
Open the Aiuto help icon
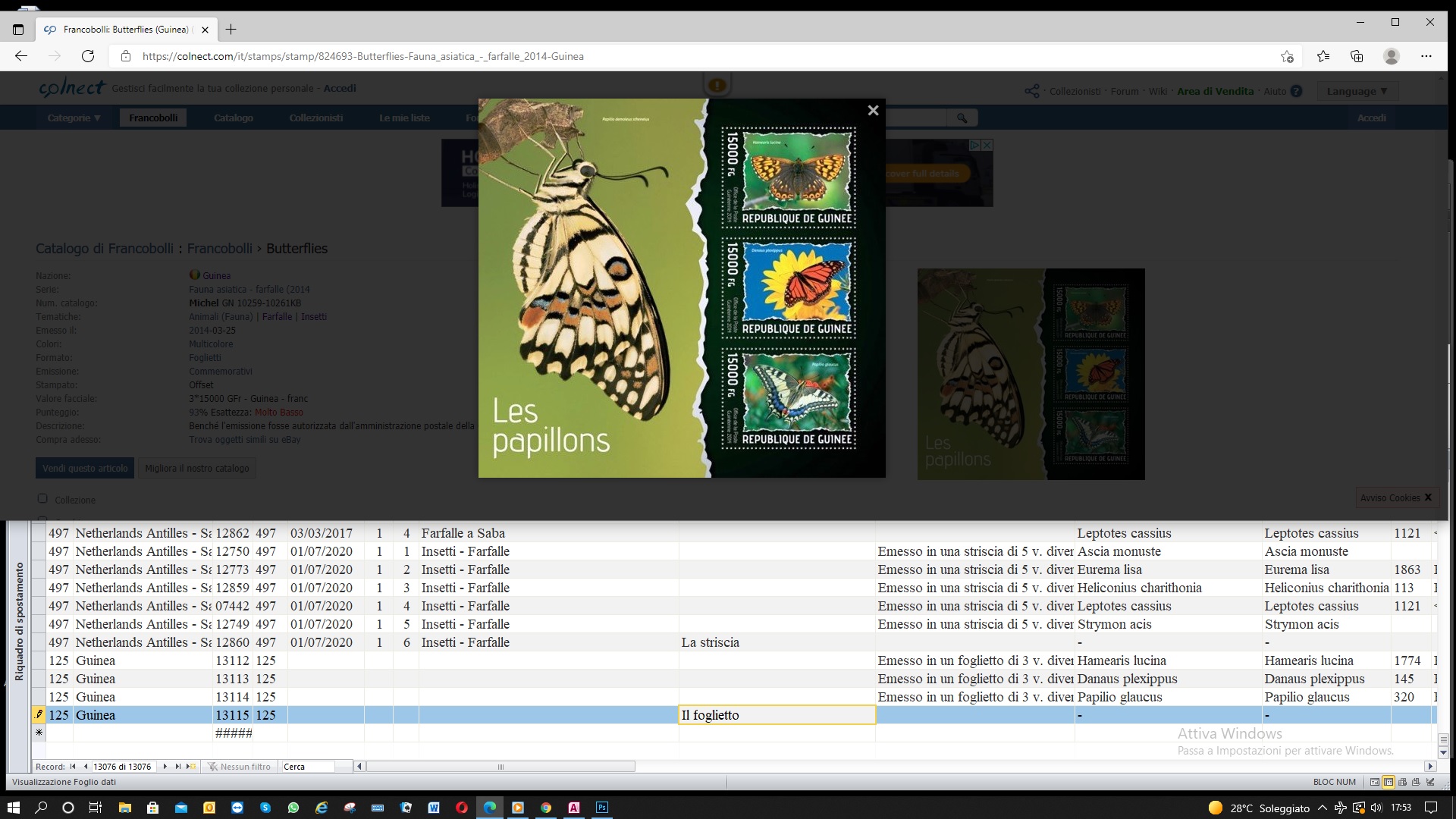[1296, 91]
